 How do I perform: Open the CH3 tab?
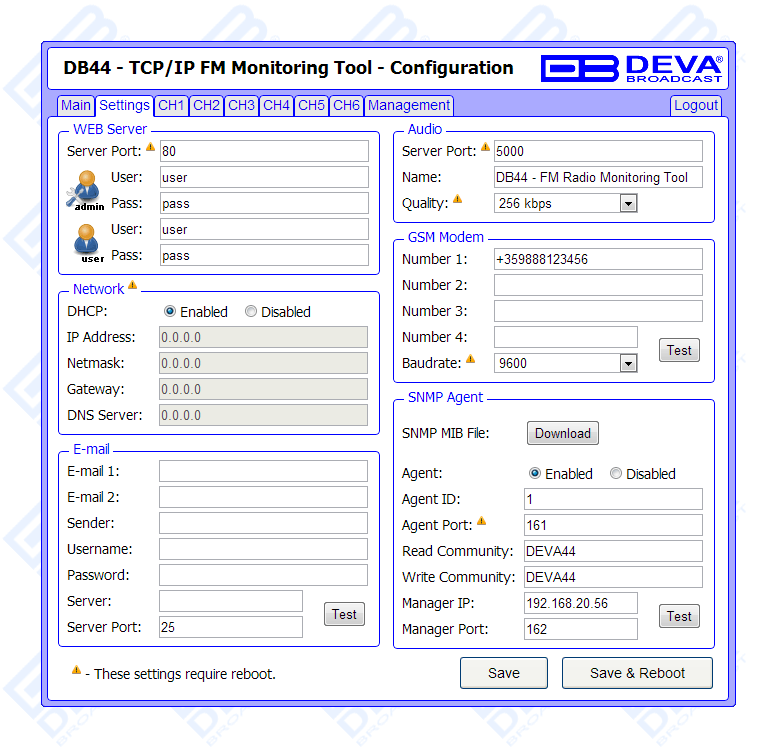241,105
